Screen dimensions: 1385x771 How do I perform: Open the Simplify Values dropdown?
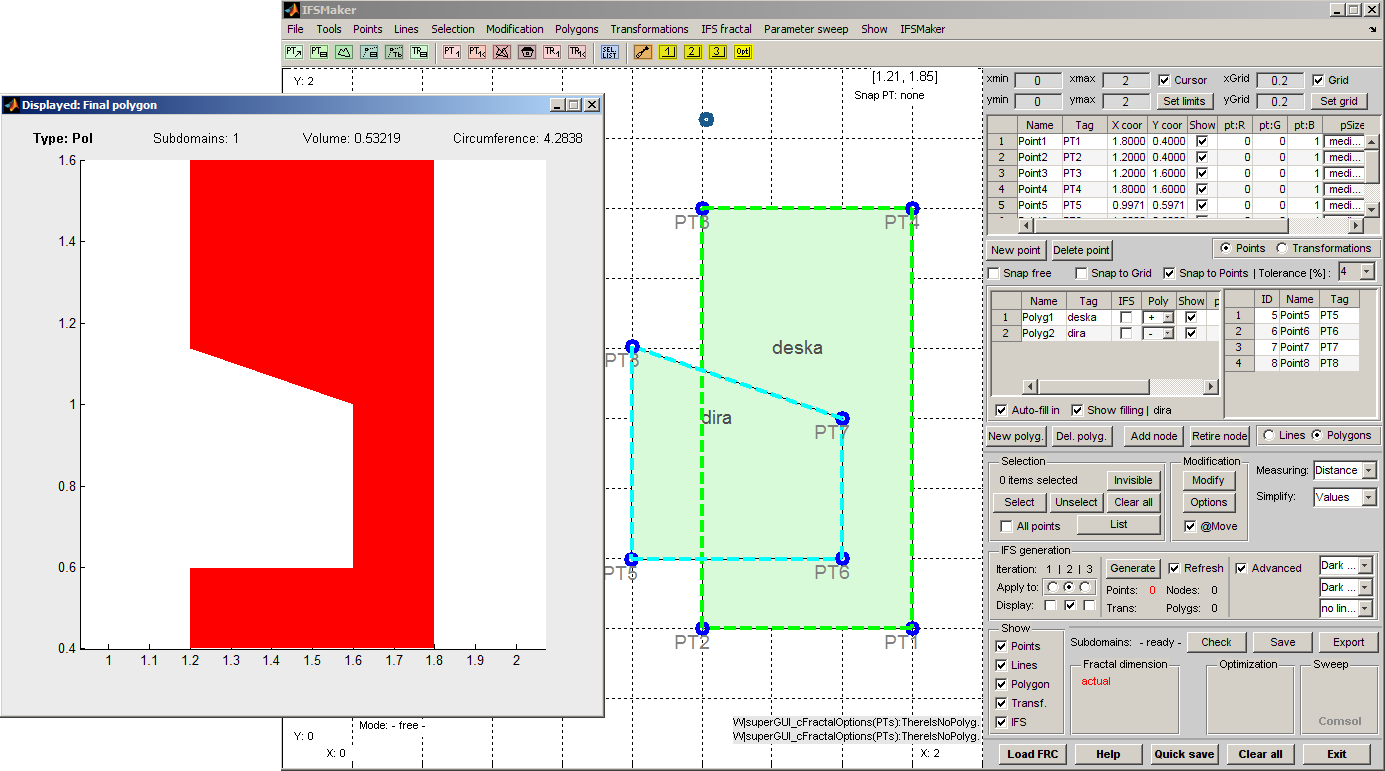(x=1345, y=497)
